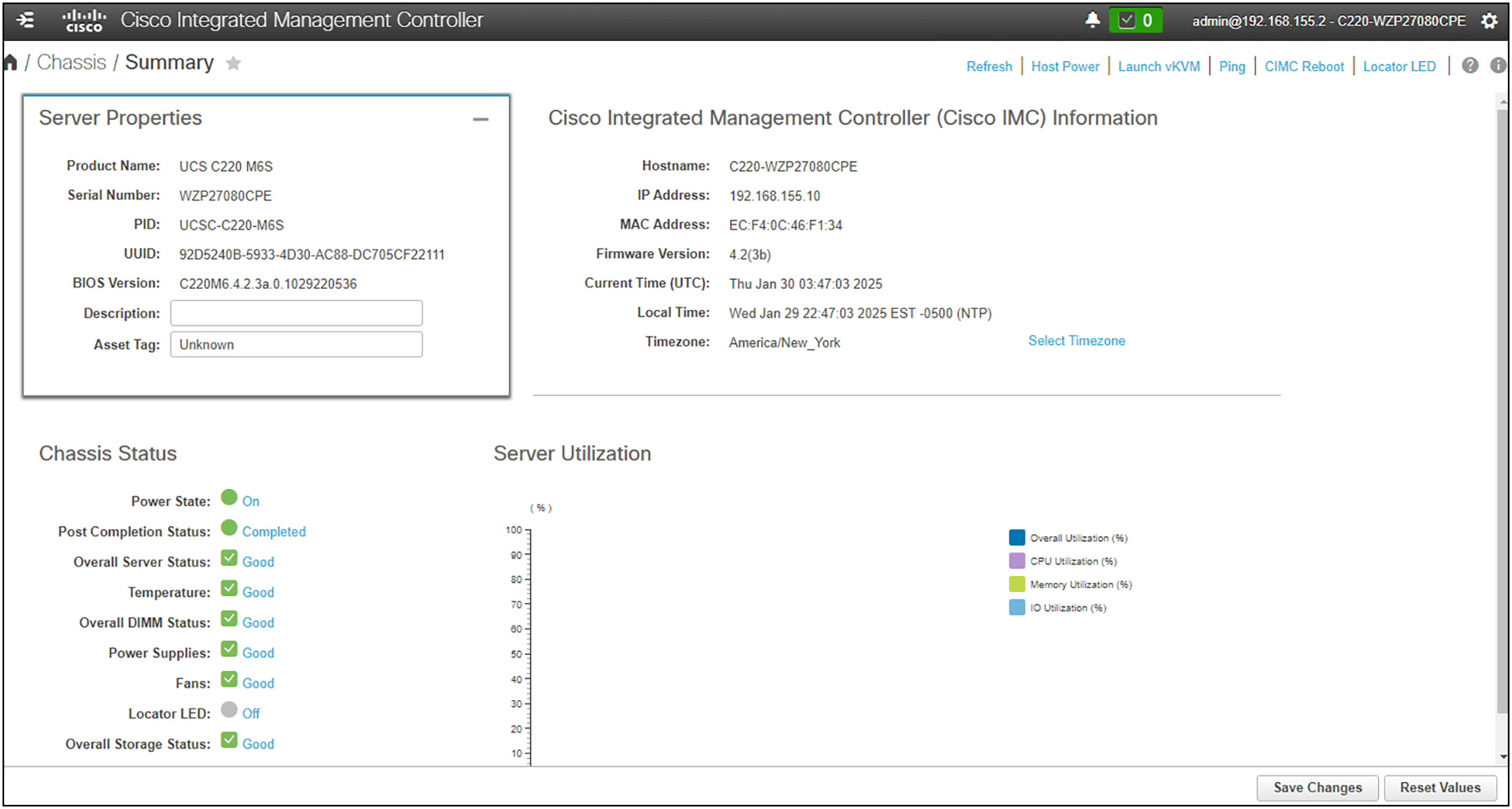Click the scrollbar down arrow
The width and height of the screenshot is (1512, 809).
coord(1502,756)
